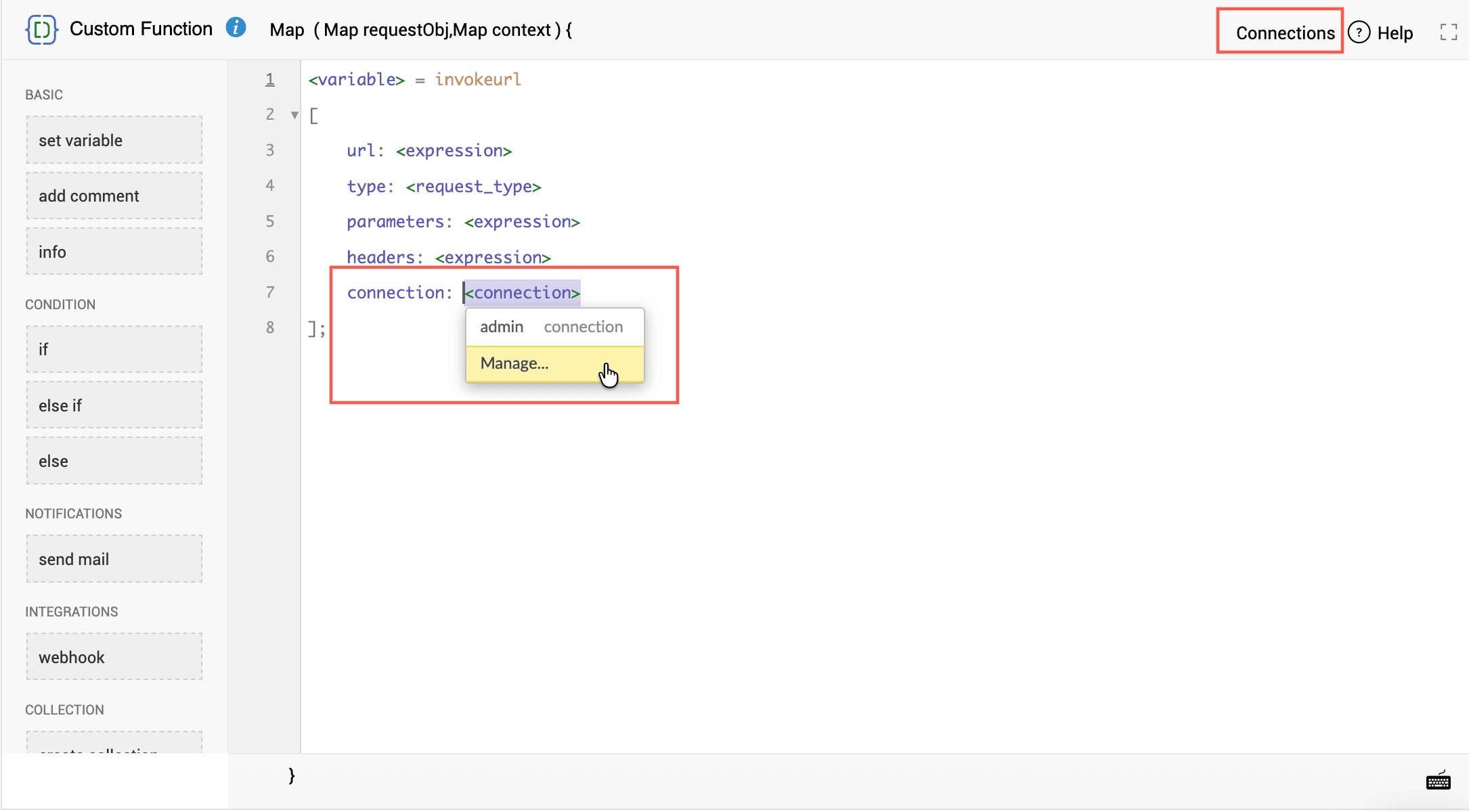Add the webhook integration block
1469x812 pixels.
click(x=114, y=657)
